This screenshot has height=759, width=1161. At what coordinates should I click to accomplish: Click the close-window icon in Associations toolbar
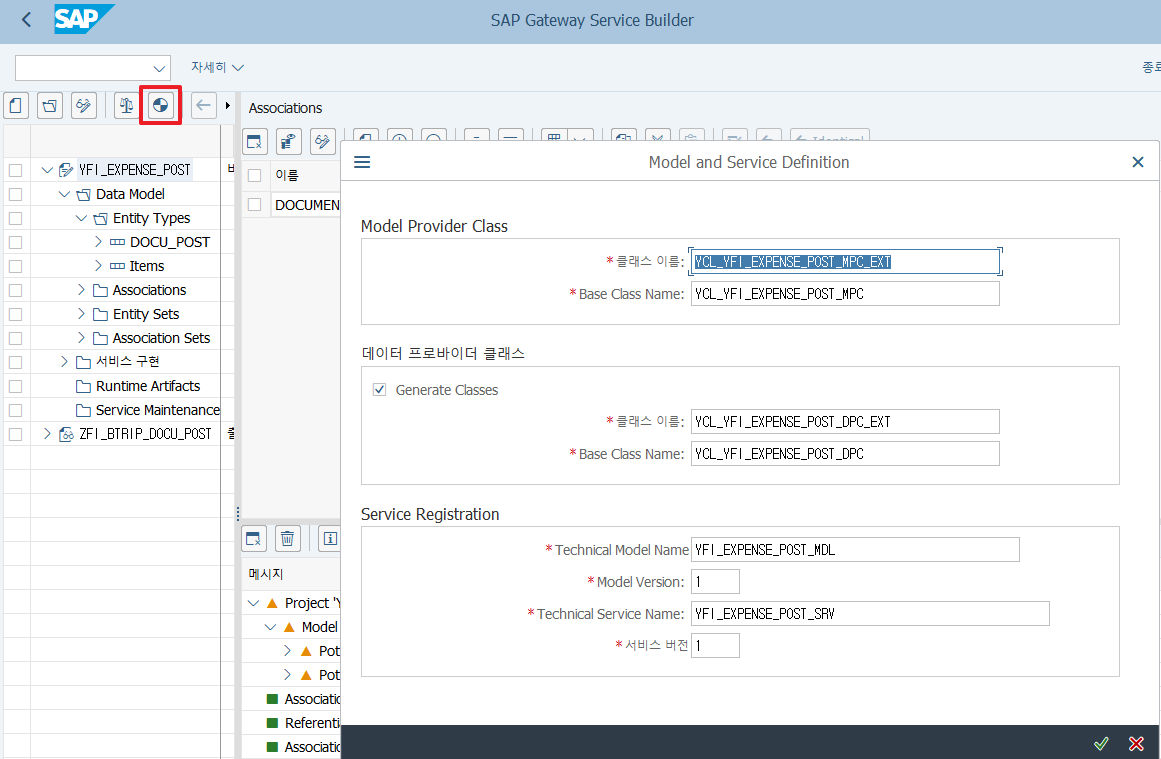click(255, 141)
